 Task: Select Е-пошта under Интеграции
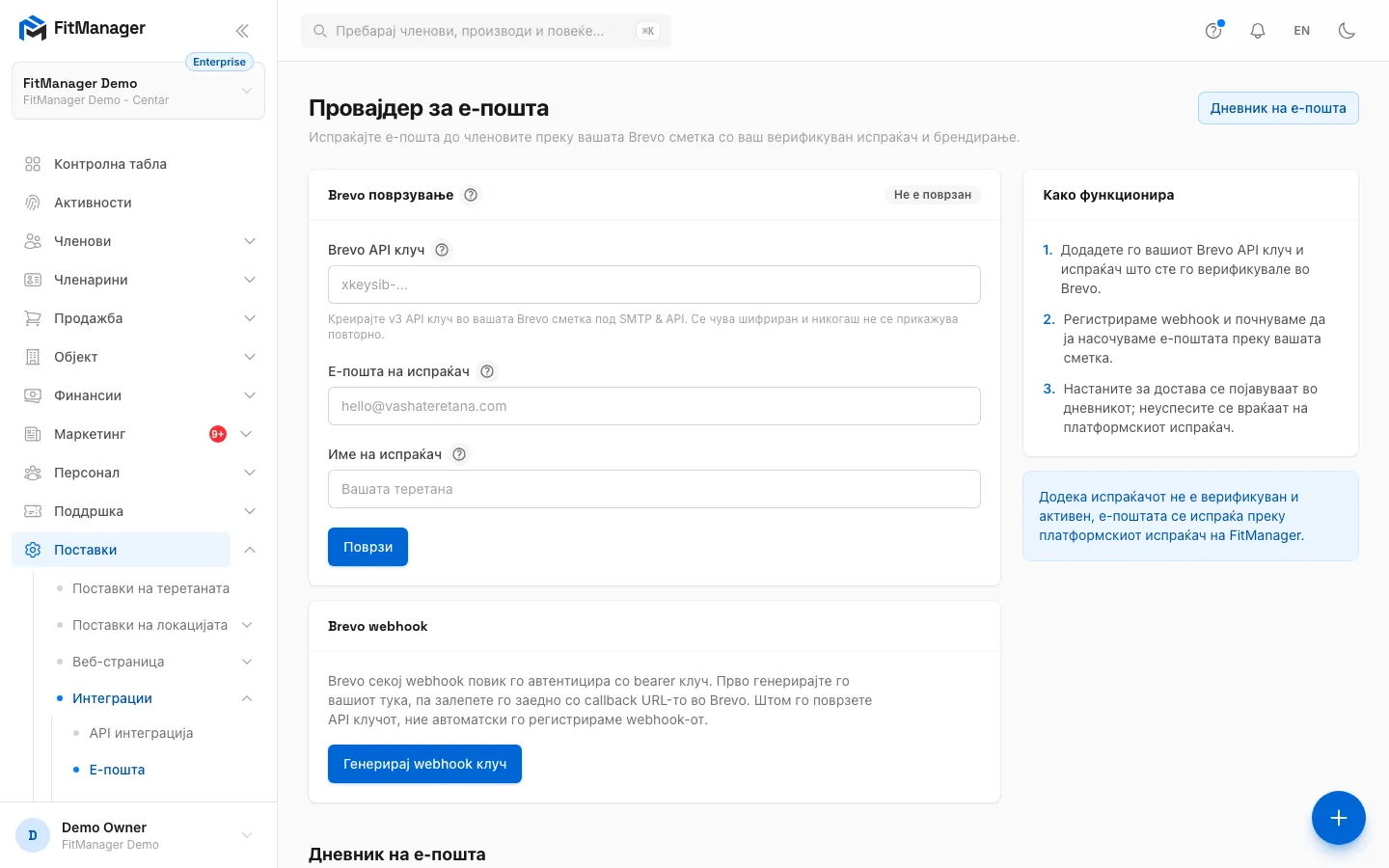click(x=117, y=770)
